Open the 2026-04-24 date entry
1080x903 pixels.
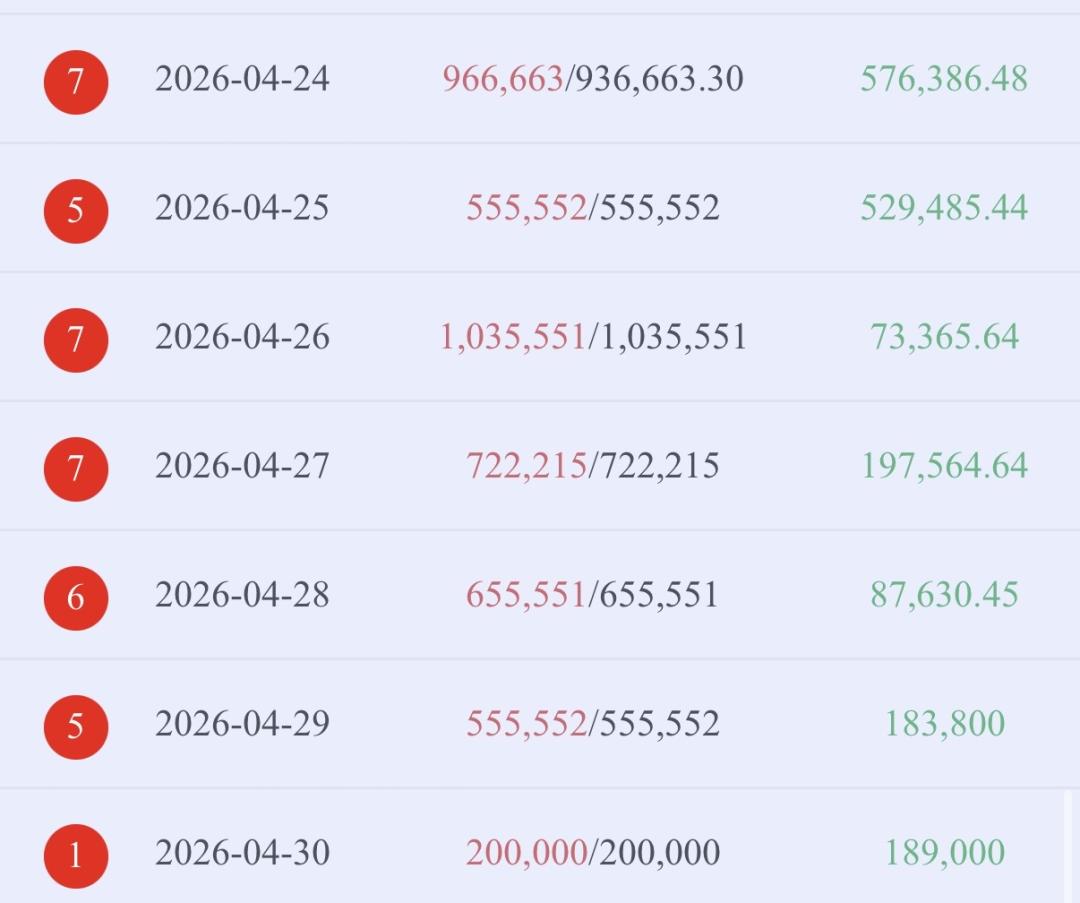click(242, 79)
